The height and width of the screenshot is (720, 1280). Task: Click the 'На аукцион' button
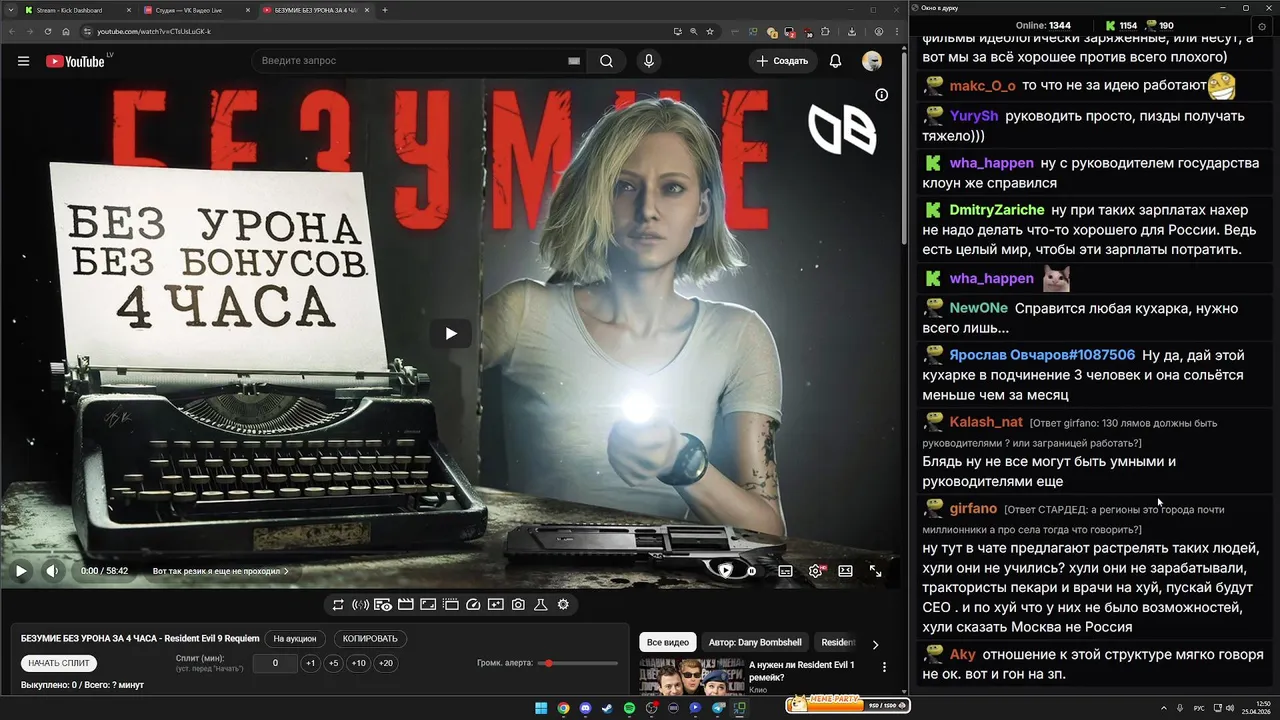click(295, 638)
